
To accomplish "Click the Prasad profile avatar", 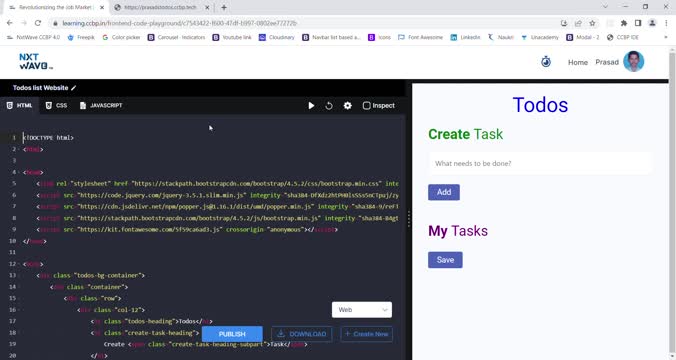I will 633,61.
